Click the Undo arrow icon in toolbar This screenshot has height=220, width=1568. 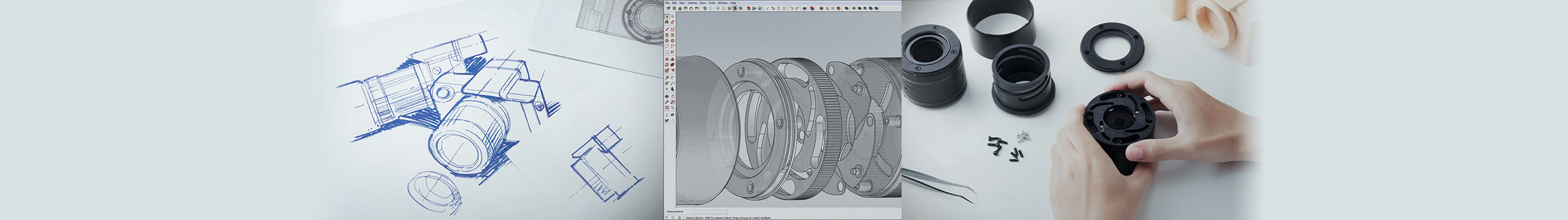[x=792, y=9]
